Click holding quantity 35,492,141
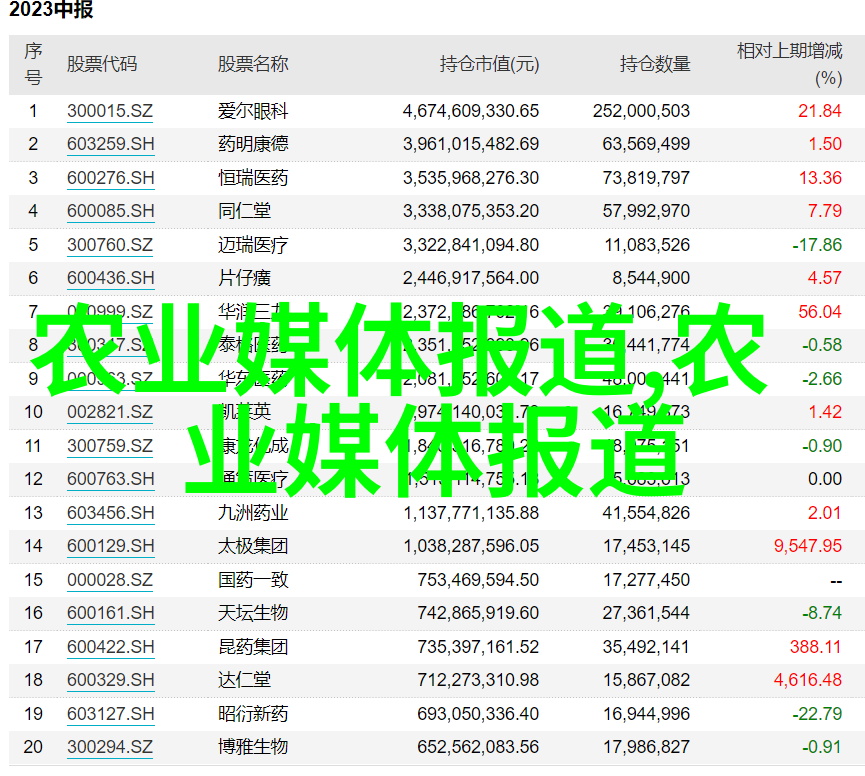This screenshot has height=776, width=865. [x=646, y=646]
